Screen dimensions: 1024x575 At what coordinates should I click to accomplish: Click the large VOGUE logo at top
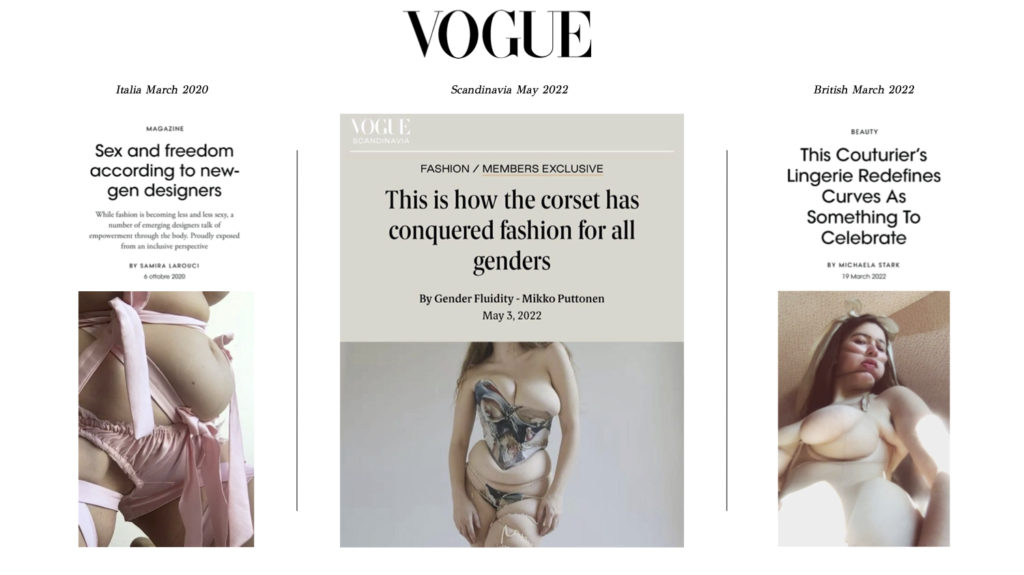[x=498, y=35]
